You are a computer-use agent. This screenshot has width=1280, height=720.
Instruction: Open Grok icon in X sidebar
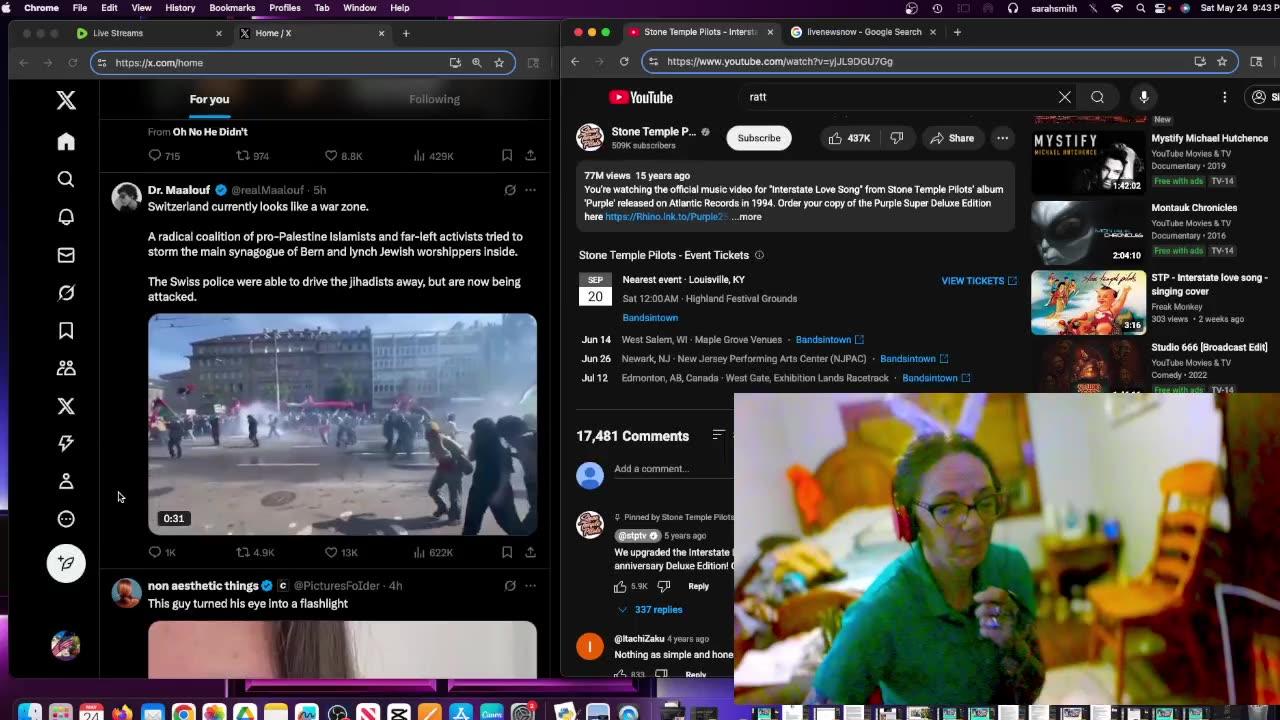(x=66, y=293)
